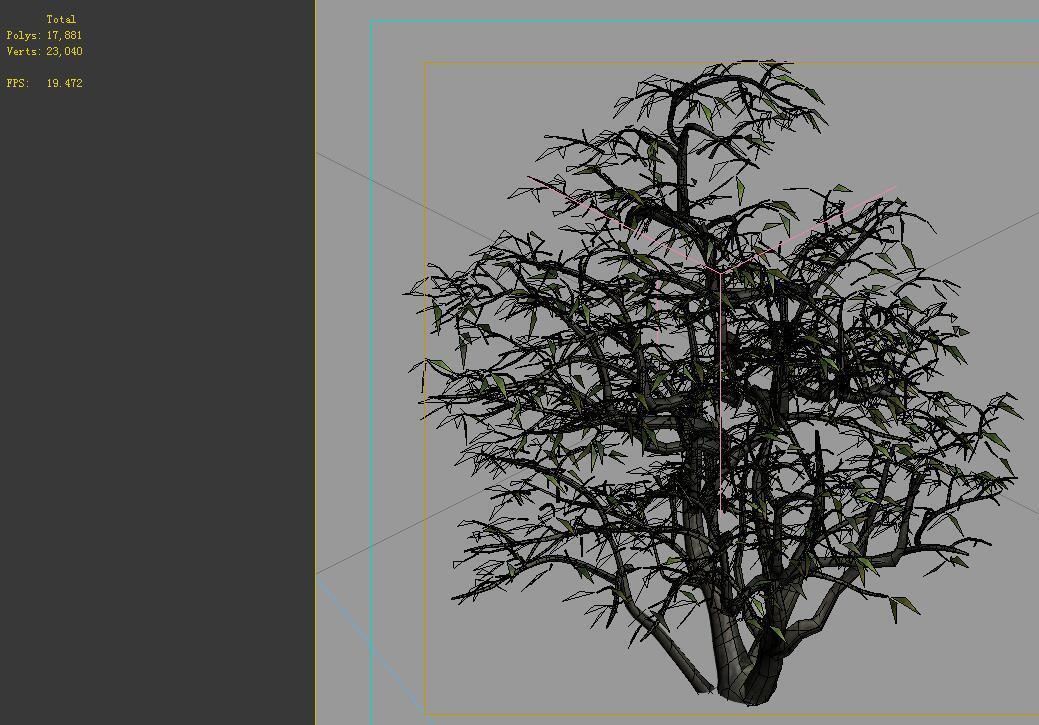Click the 'FPS: 19.472' readout
Screen dimensions: 1039x725
44,83
